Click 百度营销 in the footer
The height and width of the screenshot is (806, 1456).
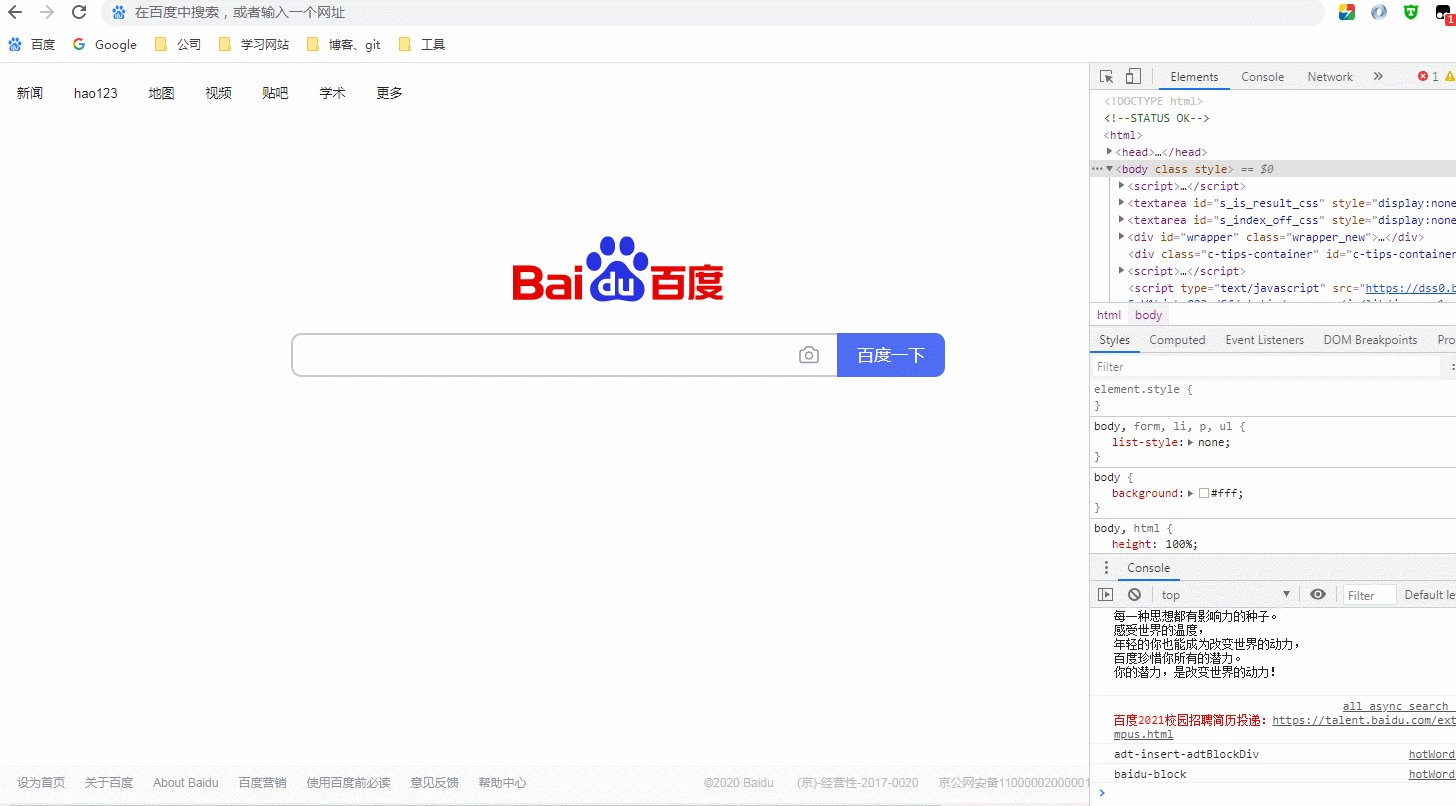(x=262, y=783)
